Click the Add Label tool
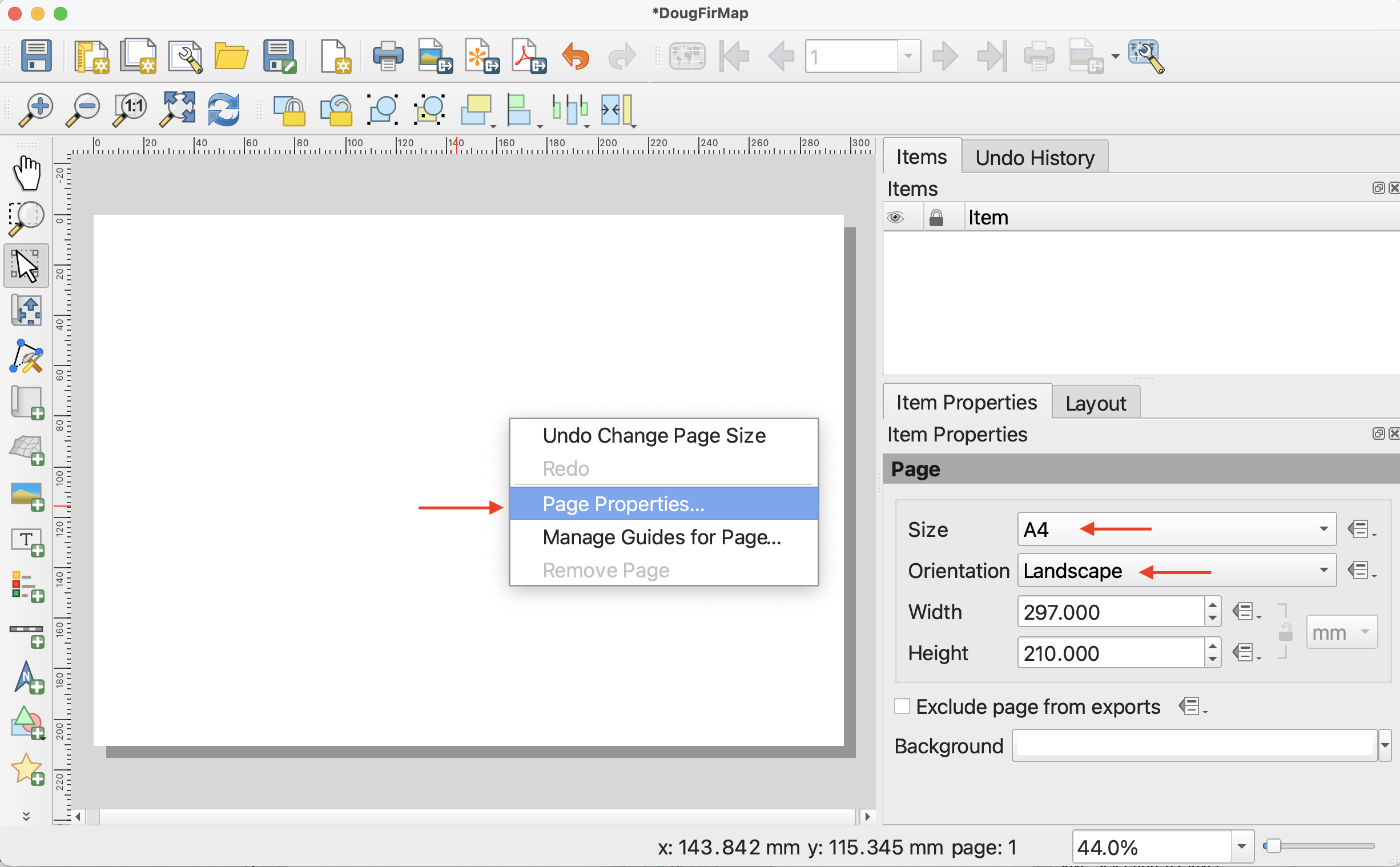The image size is (1400, 867). click(26, 541)
